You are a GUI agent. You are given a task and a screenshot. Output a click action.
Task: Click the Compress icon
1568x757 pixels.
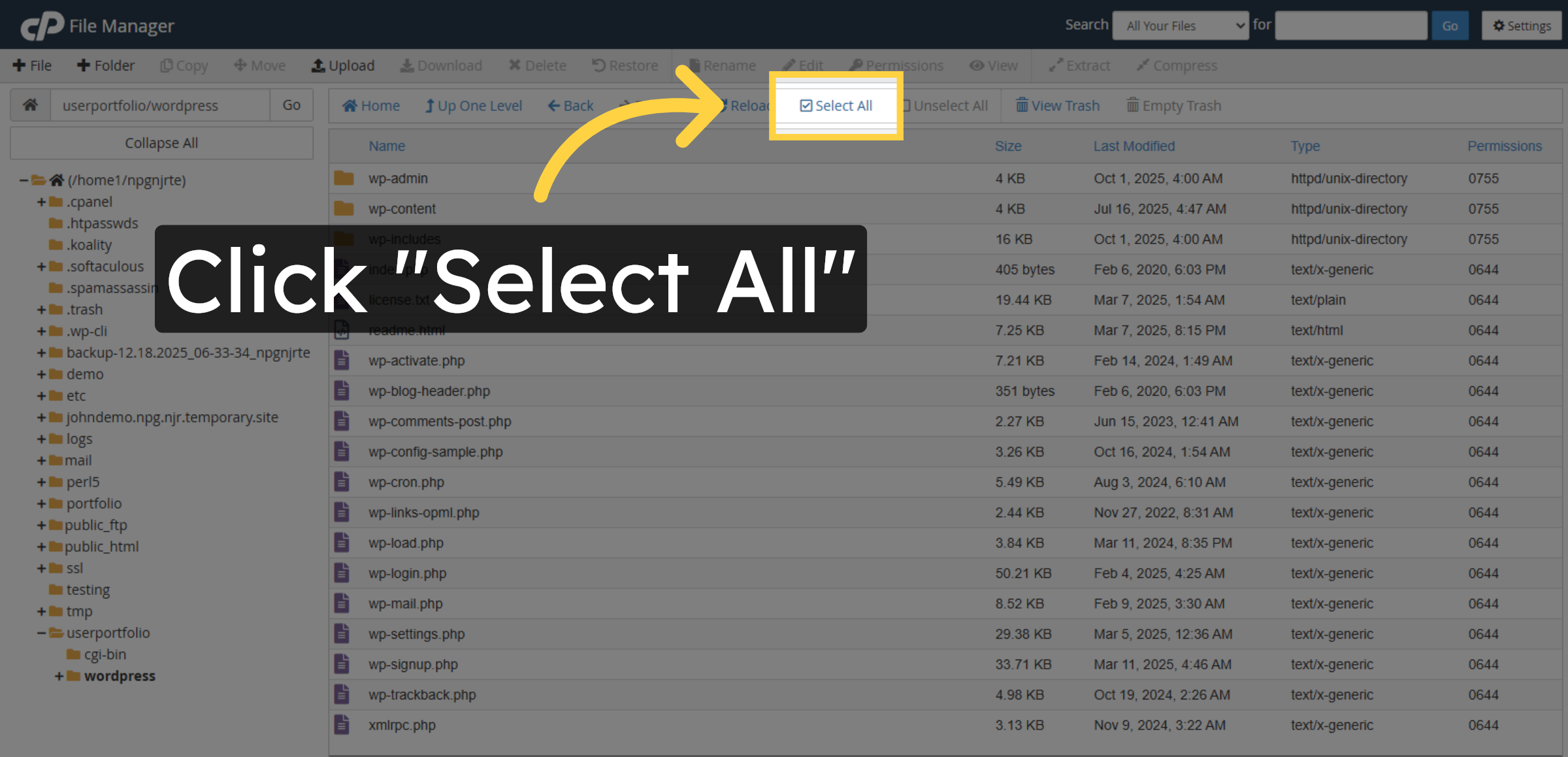coord(1177,65)
